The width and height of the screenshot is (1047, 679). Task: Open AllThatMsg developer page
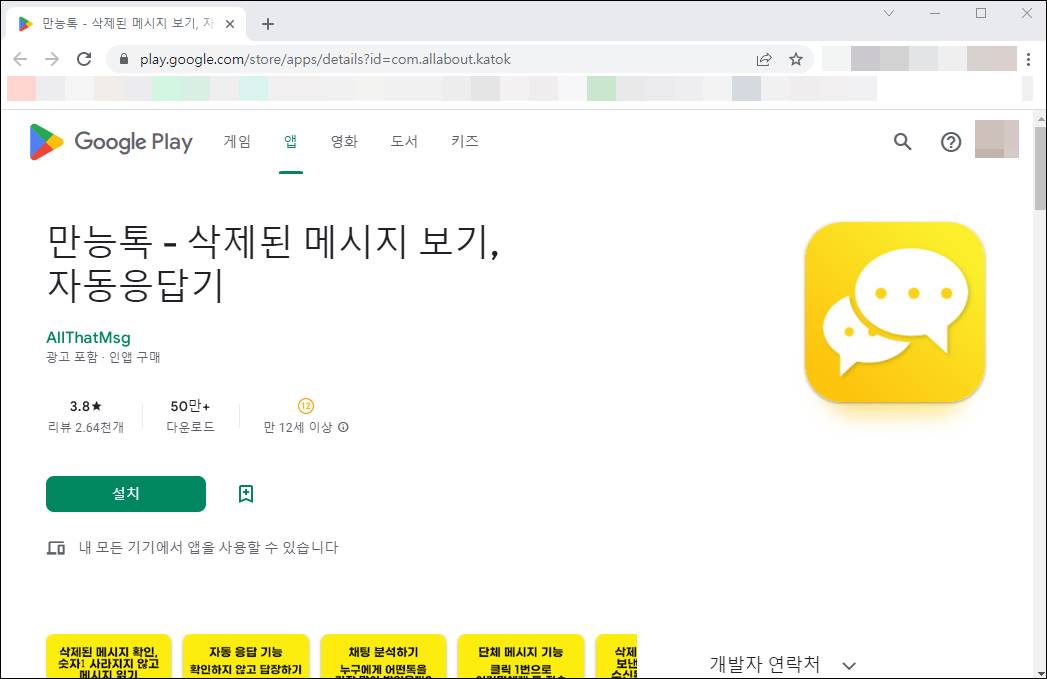point(88,338)
